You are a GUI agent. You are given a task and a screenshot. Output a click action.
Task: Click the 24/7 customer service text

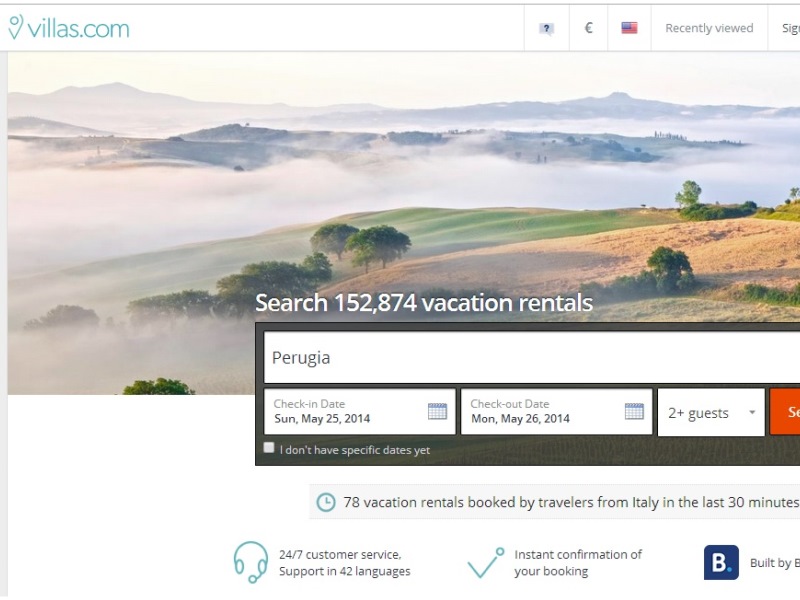tap(344, 563)
